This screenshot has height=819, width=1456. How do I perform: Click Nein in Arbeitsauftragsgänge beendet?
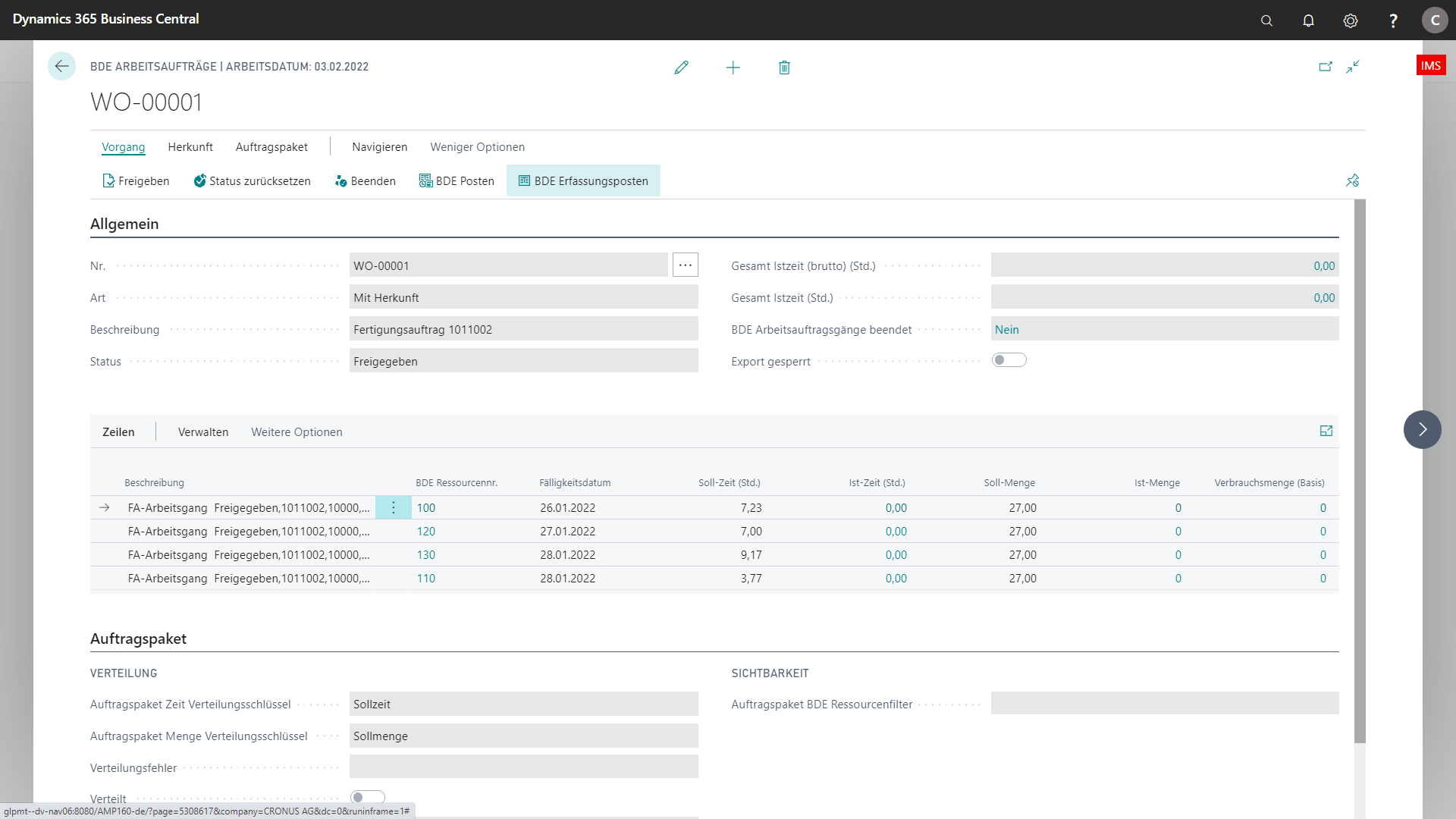1007,330
